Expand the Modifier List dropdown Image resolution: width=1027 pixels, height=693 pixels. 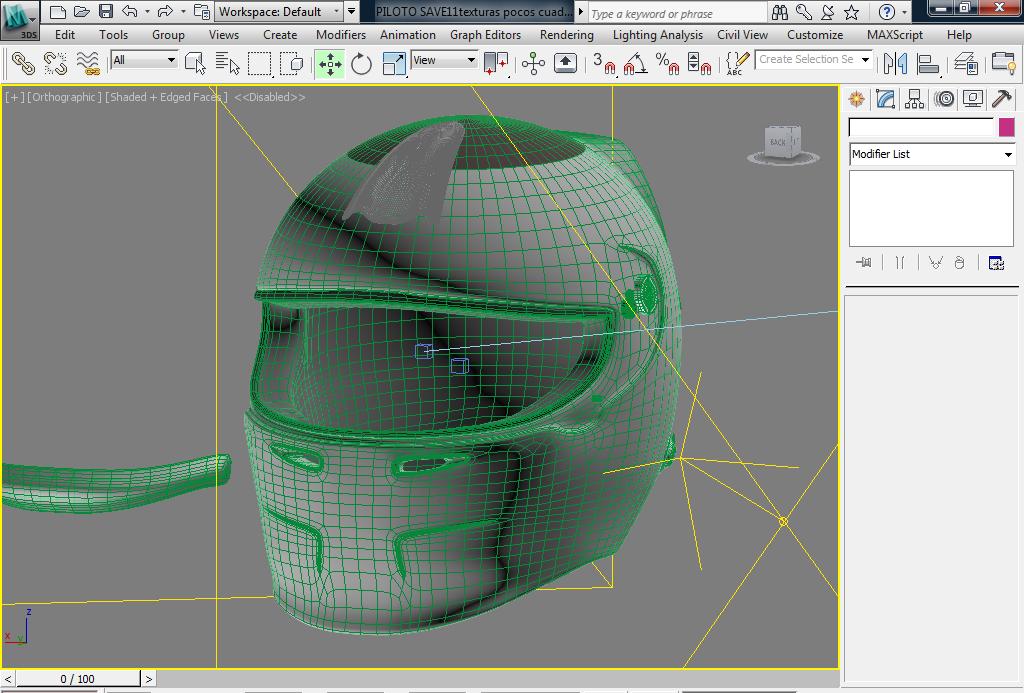(1007, 154)
